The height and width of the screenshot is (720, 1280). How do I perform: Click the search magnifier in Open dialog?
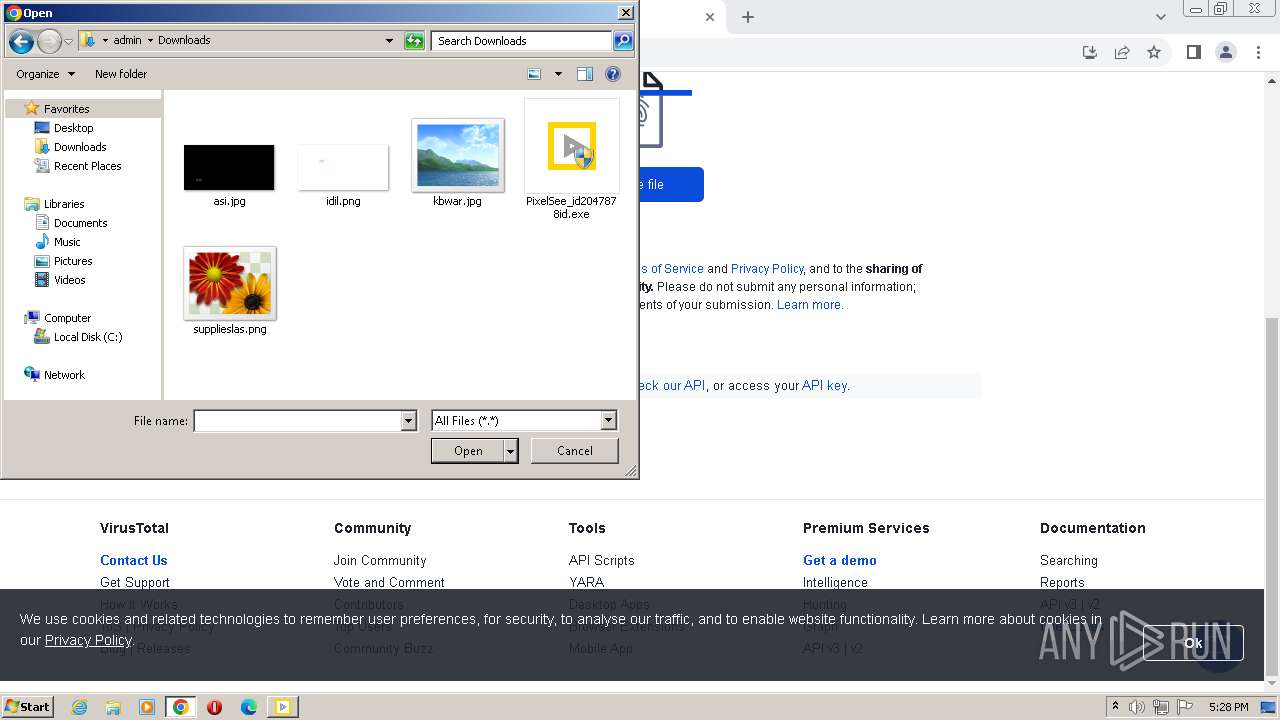tap(623, 41)
